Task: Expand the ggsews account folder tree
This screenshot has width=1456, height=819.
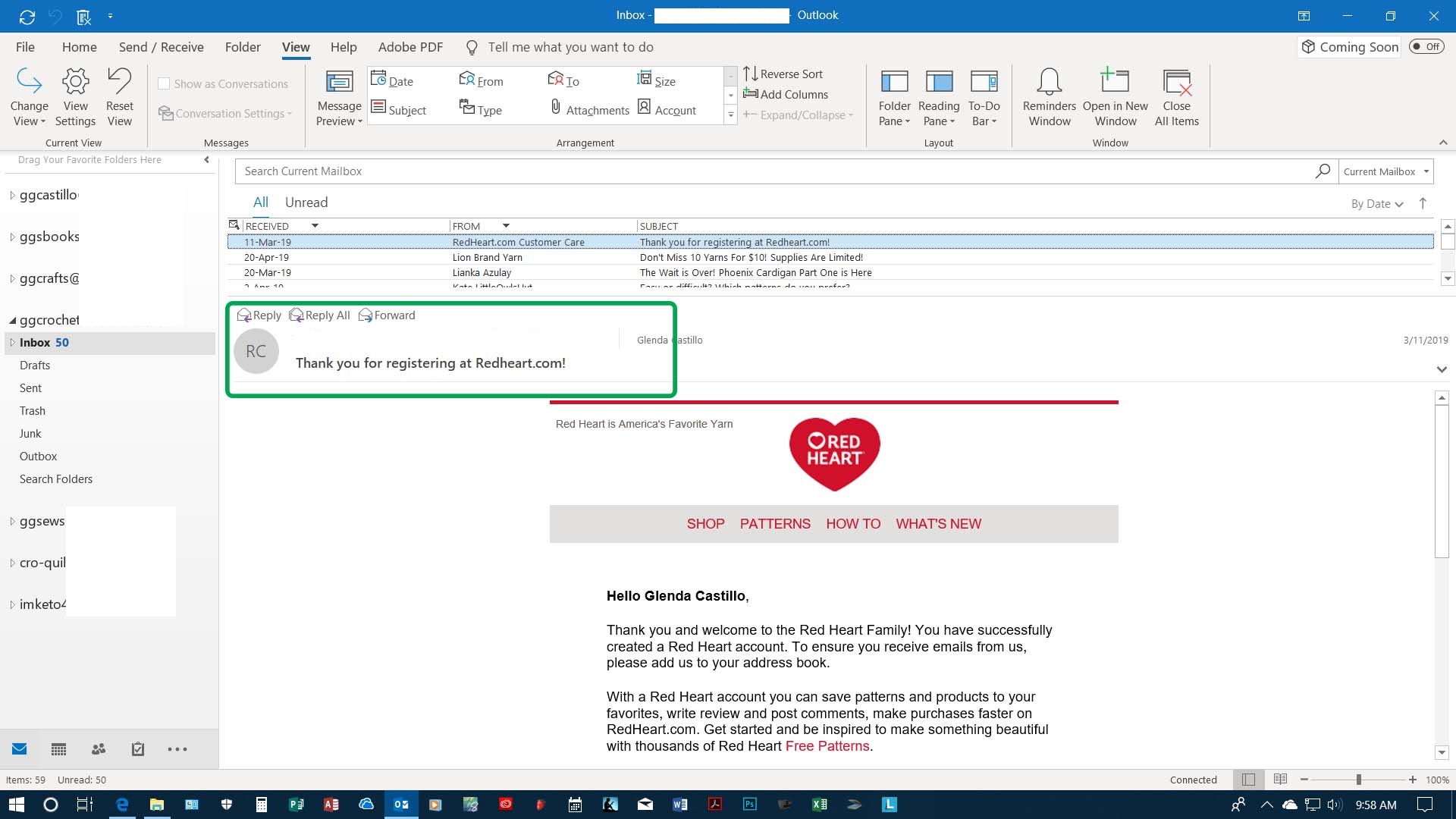Action: [x=12, y=521]
